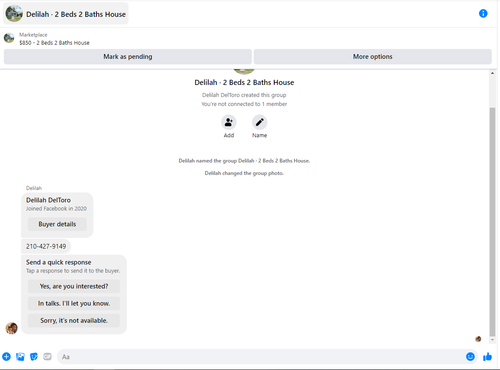Image resolution: width=500 pixels, height=370 pixels.
Task: Send a thumbs-up like
Action: [x=487, y=357]
